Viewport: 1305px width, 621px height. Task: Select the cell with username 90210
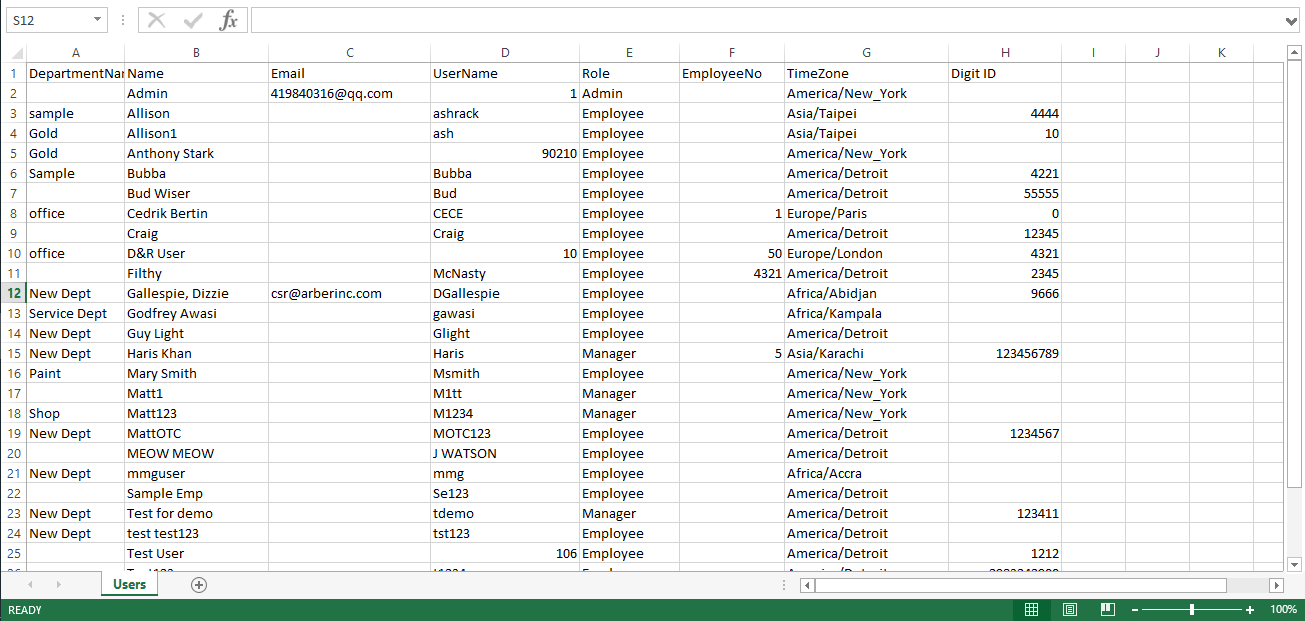click(505, 153)
